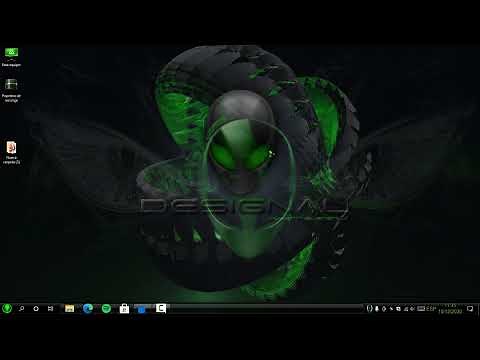Click the first system tray icon with brackets
480x360 pixels.
(369, 309)
